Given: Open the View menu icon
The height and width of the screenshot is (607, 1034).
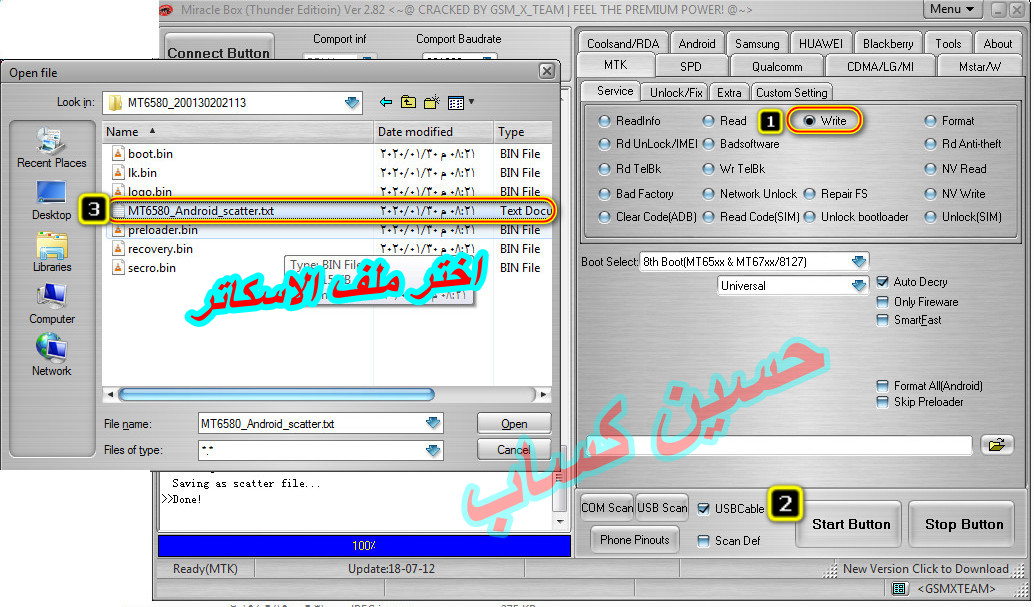Looking at the screenshot, I should click(456, 102).
